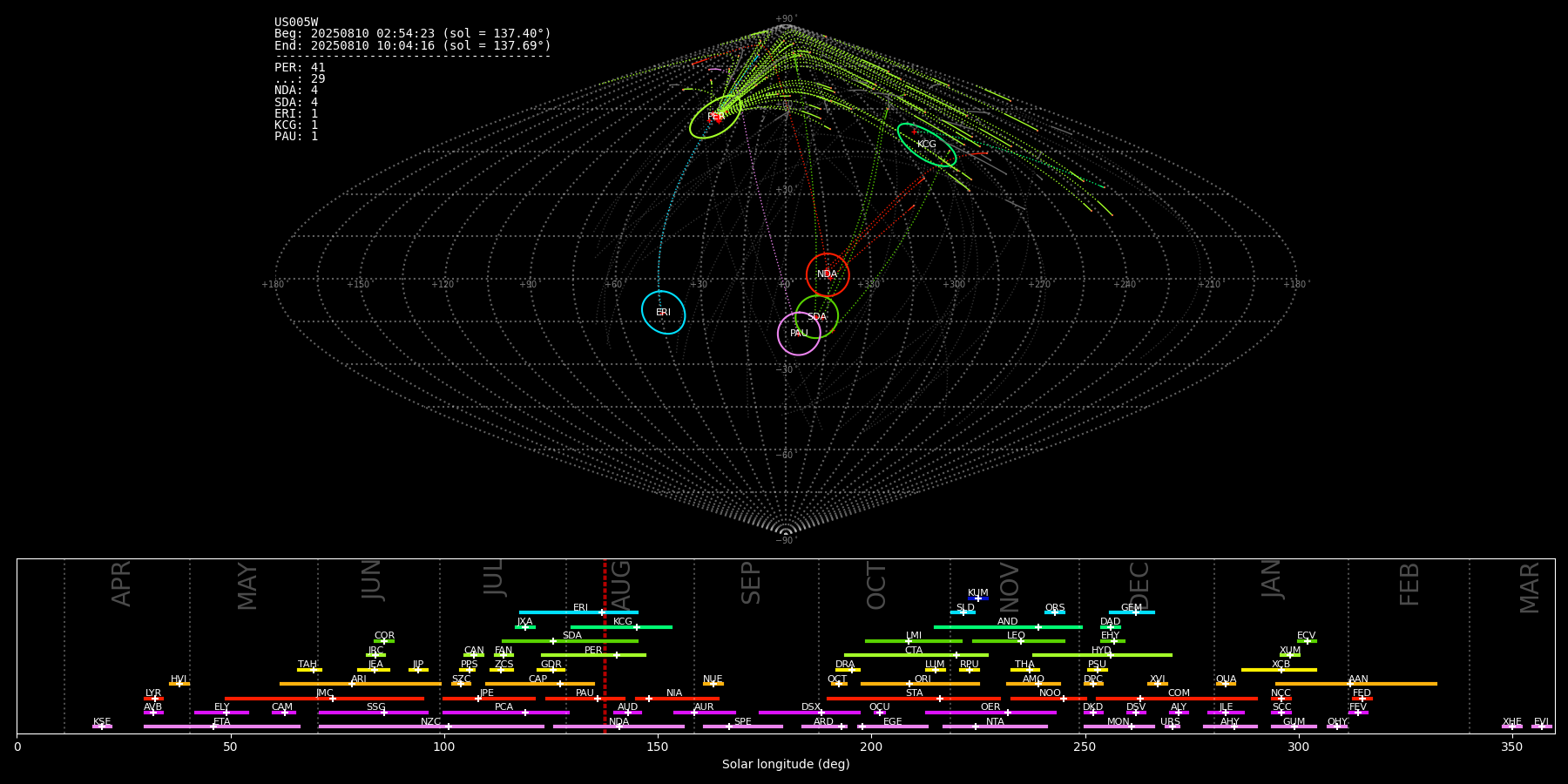Click the cyan ERI activity bar in timeline
This screenshot has height=784, width=1568.
click(x=578, y=612)
